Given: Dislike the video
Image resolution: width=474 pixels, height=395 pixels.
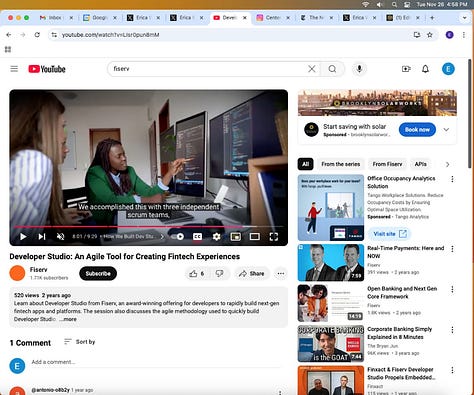Looking at the screenshot, I should (x=219, y=274).
